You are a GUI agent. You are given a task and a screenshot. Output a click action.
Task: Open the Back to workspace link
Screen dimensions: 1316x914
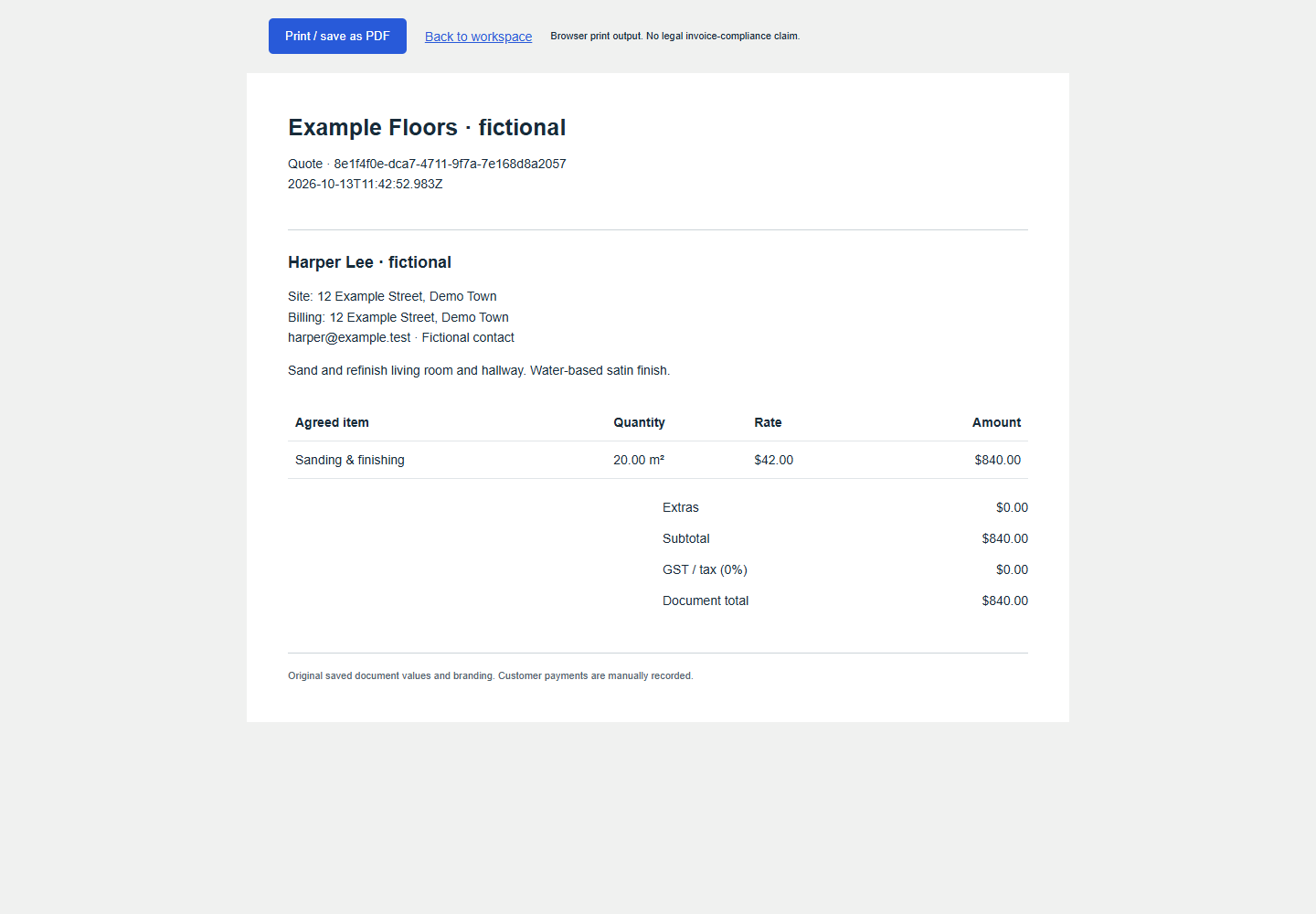click(478, 37)
